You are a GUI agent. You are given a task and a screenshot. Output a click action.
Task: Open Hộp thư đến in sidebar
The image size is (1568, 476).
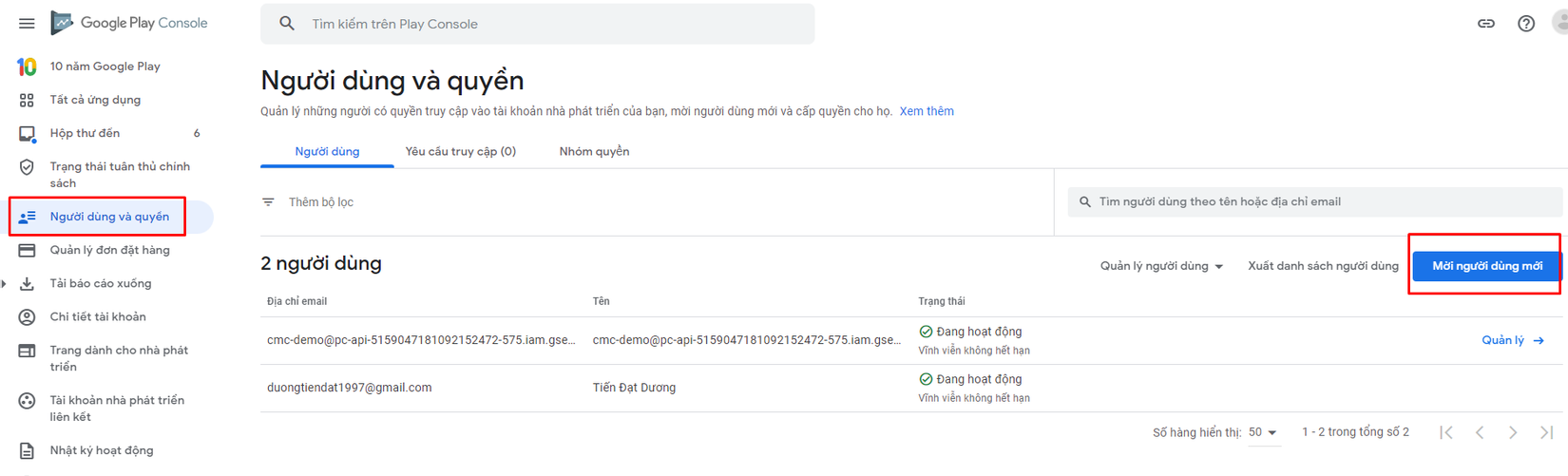[86, 133]
